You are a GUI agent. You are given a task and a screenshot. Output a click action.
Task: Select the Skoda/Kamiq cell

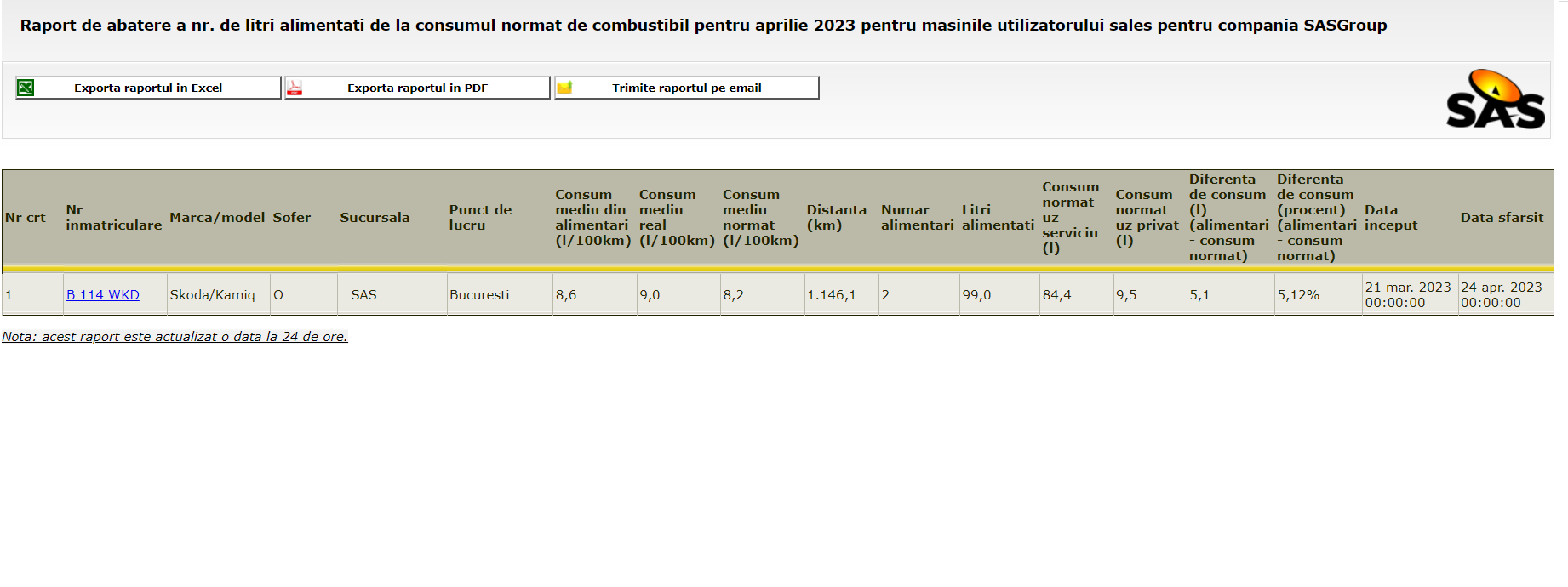(212, 295)
